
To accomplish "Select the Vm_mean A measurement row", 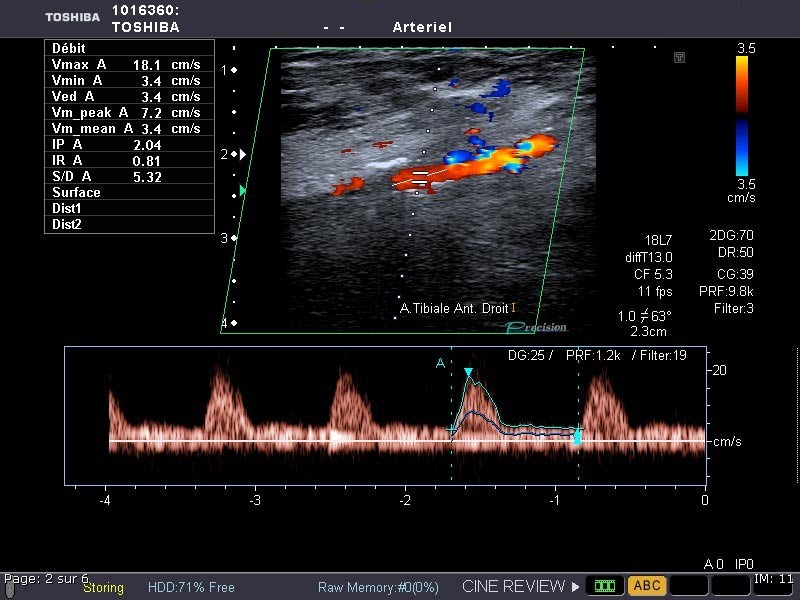I will point(130,128).
